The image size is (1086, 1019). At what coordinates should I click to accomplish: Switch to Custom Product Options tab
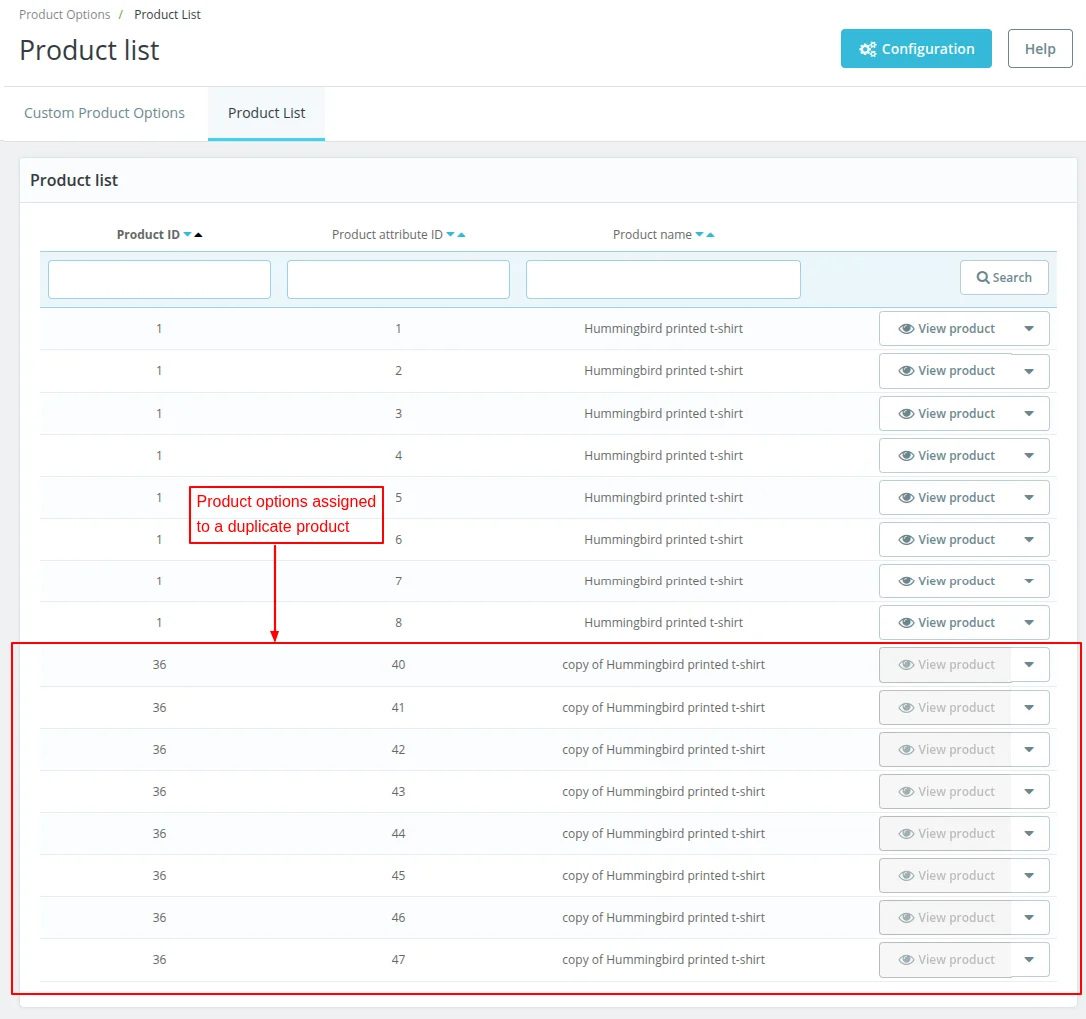(104, 113)
